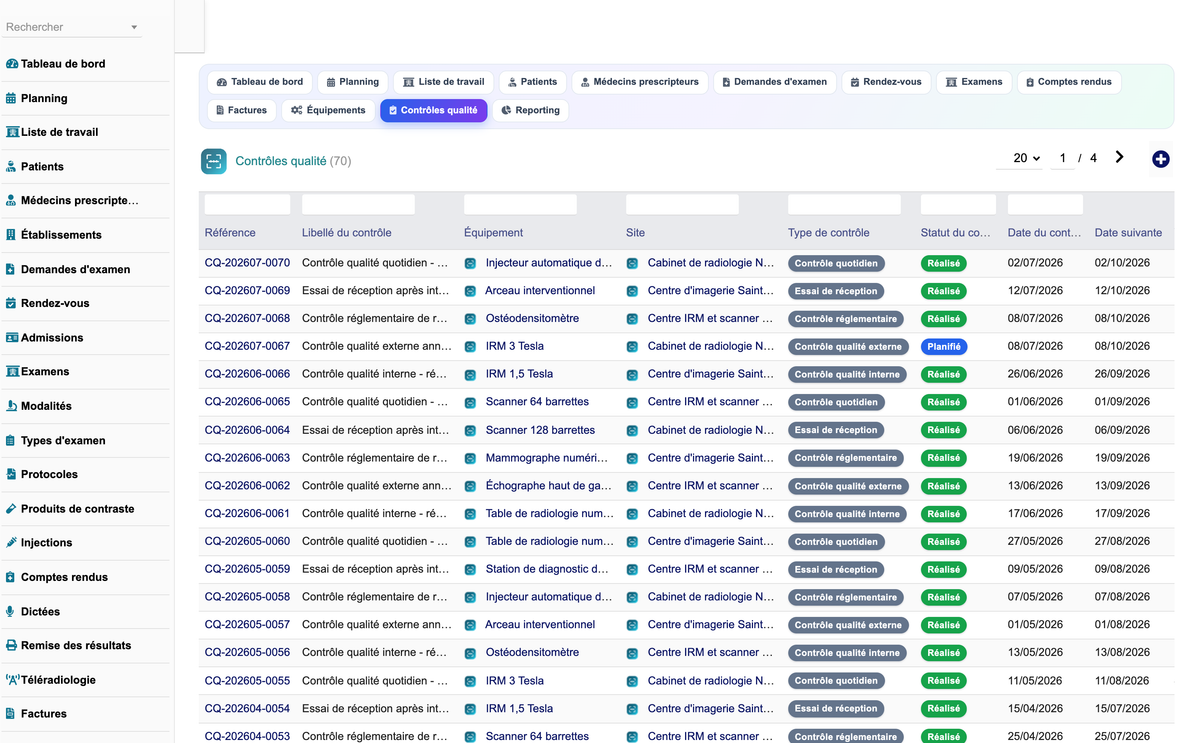Open the Rendez-vous tab in top bar
1200x743 pixels.
tap(887, 82)
